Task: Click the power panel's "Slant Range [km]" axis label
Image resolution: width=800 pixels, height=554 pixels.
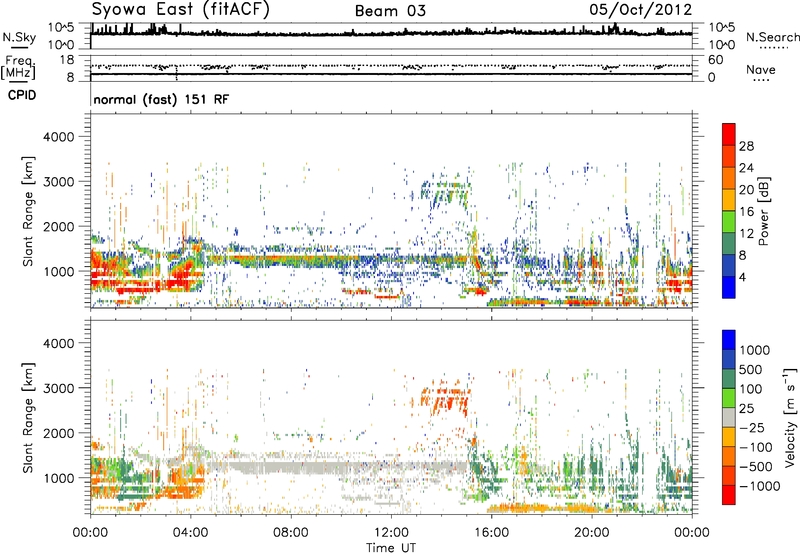Action: click(28, 212)
